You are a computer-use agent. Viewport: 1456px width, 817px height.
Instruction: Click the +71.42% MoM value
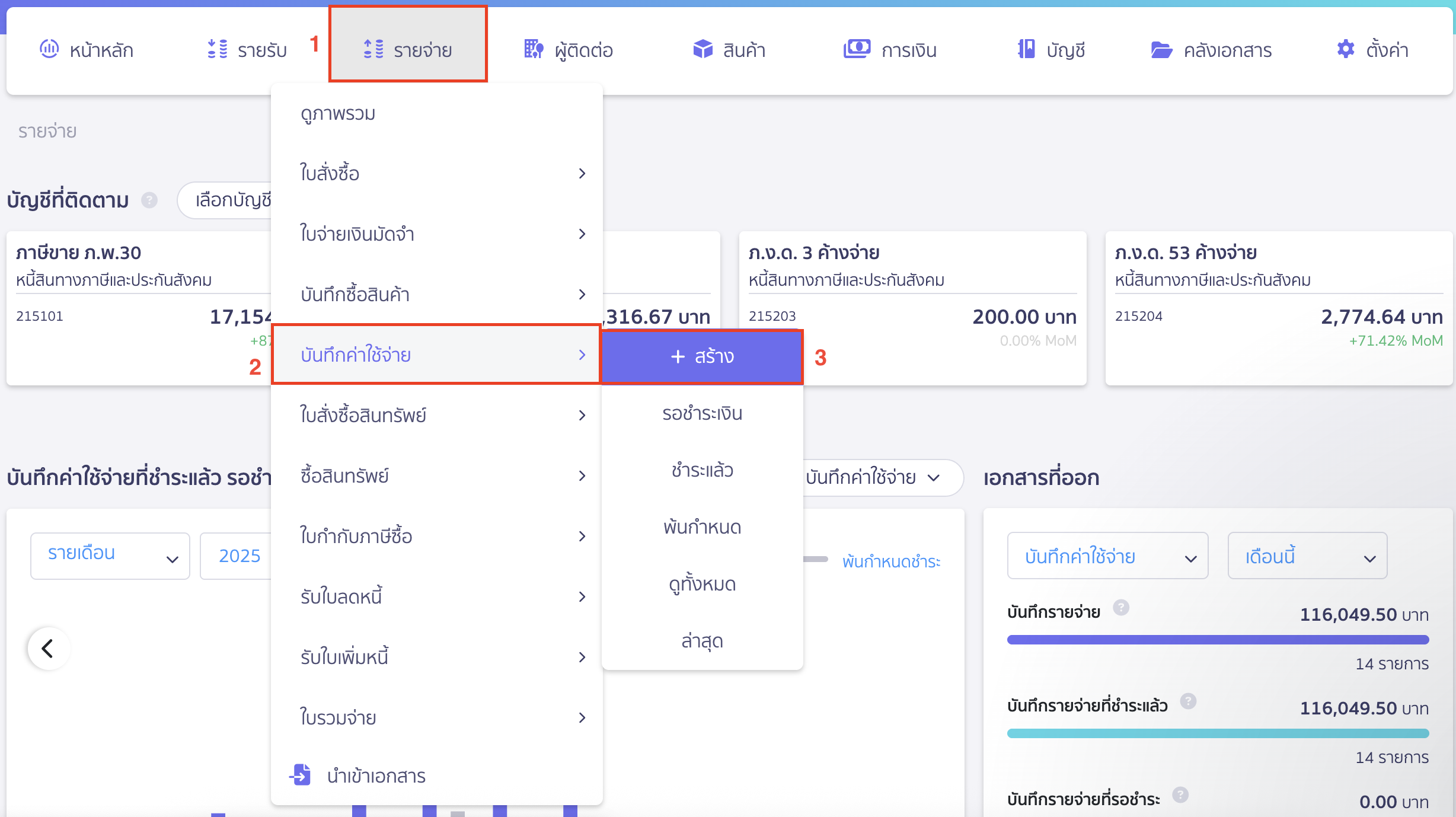coord(1396,341)
